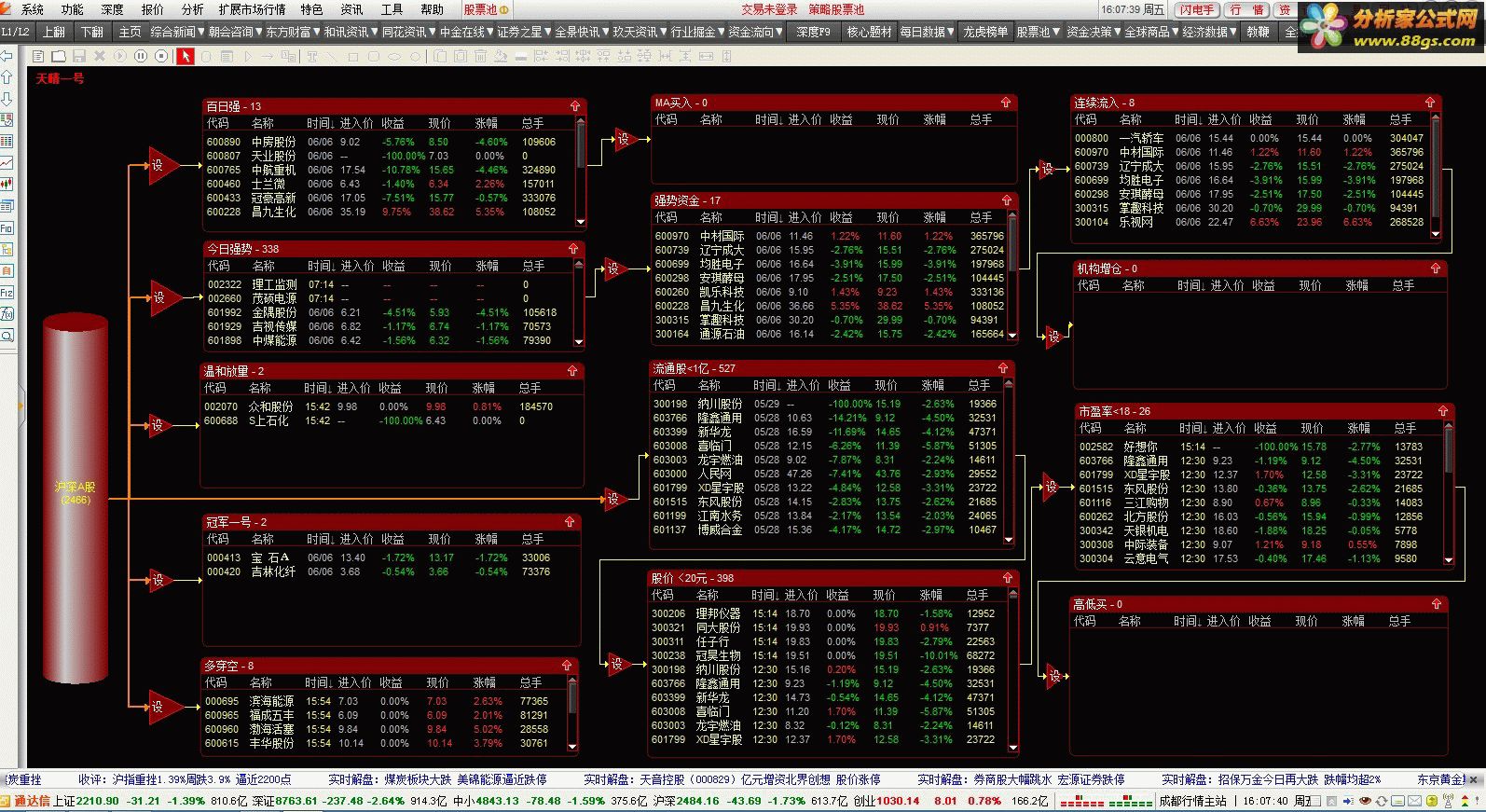Screen dimensions: 1486x812
Task: Click the up arrow in left sidebar
Action: [x=7, y=77]
